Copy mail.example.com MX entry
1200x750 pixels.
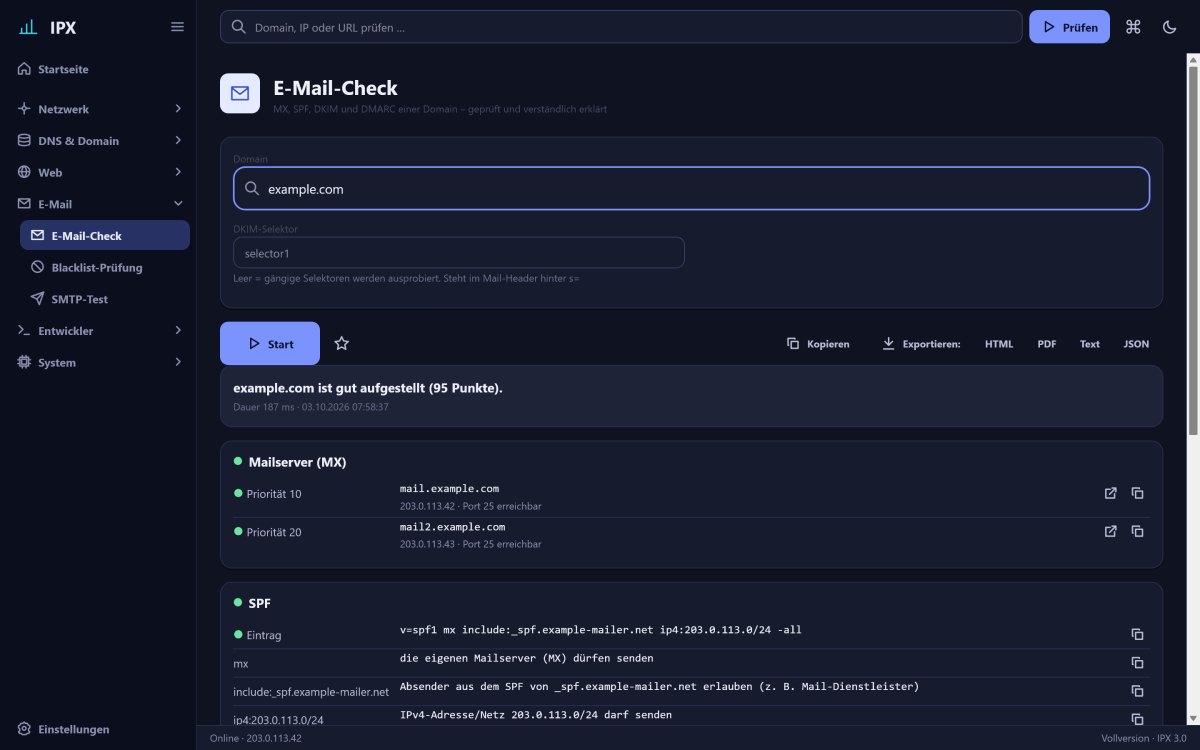(1137, 493)
